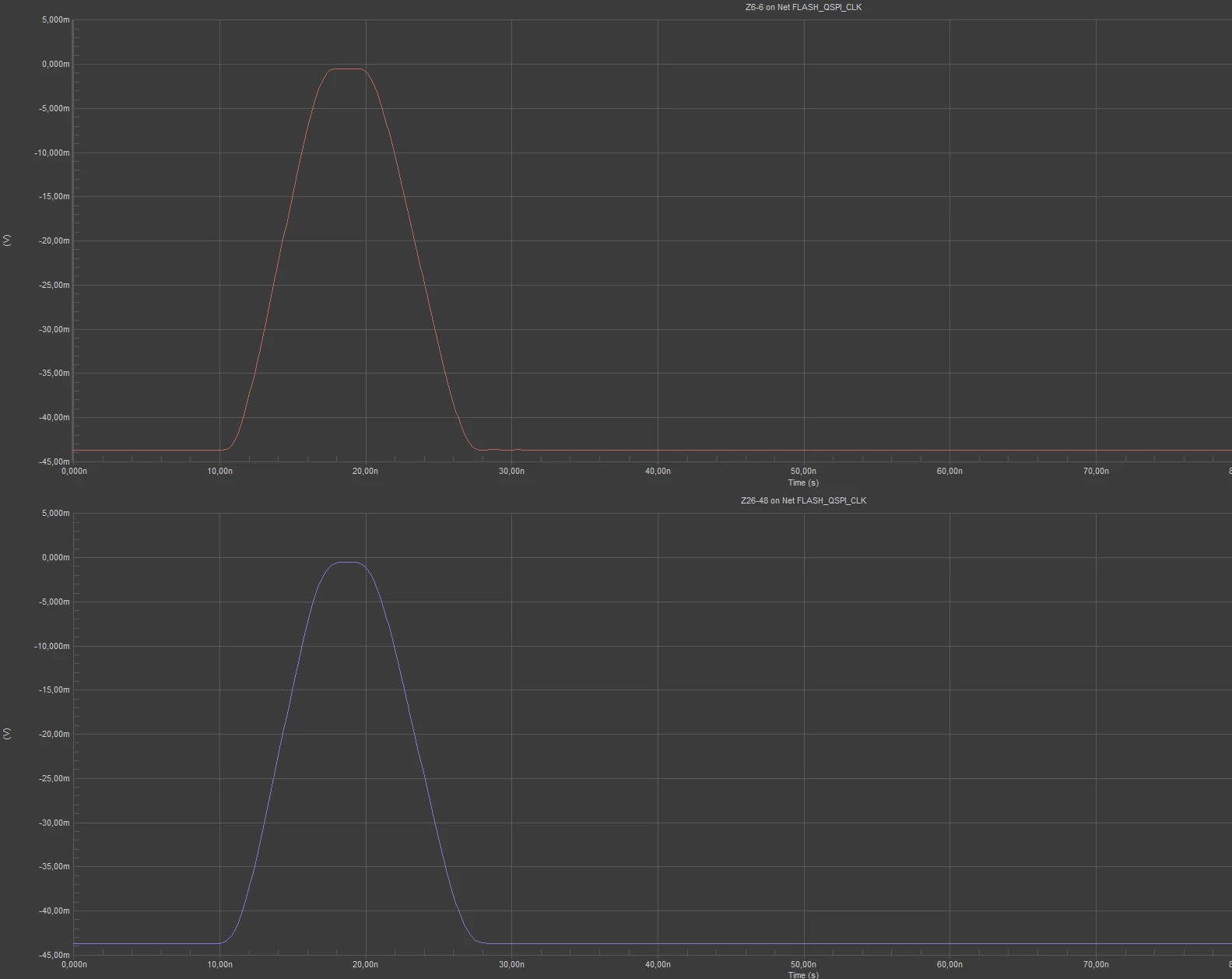
Task: Pick "-10,00m" on the Z6-6 plot's voltage axis
Action: (x=52, y=153)
